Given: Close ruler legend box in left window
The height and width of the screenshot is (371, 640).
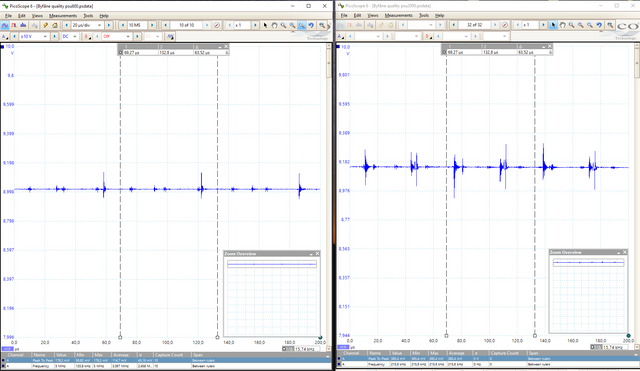Looking at the screenshot, I should (x=226, y=47).
